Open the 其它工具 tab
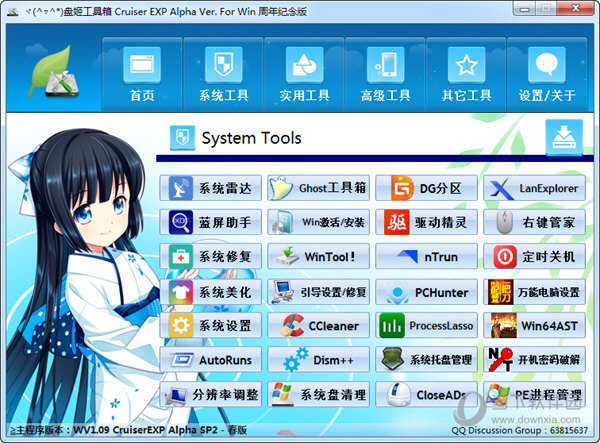The height and width of the screenshot is (443, 600). click(466, 75)
